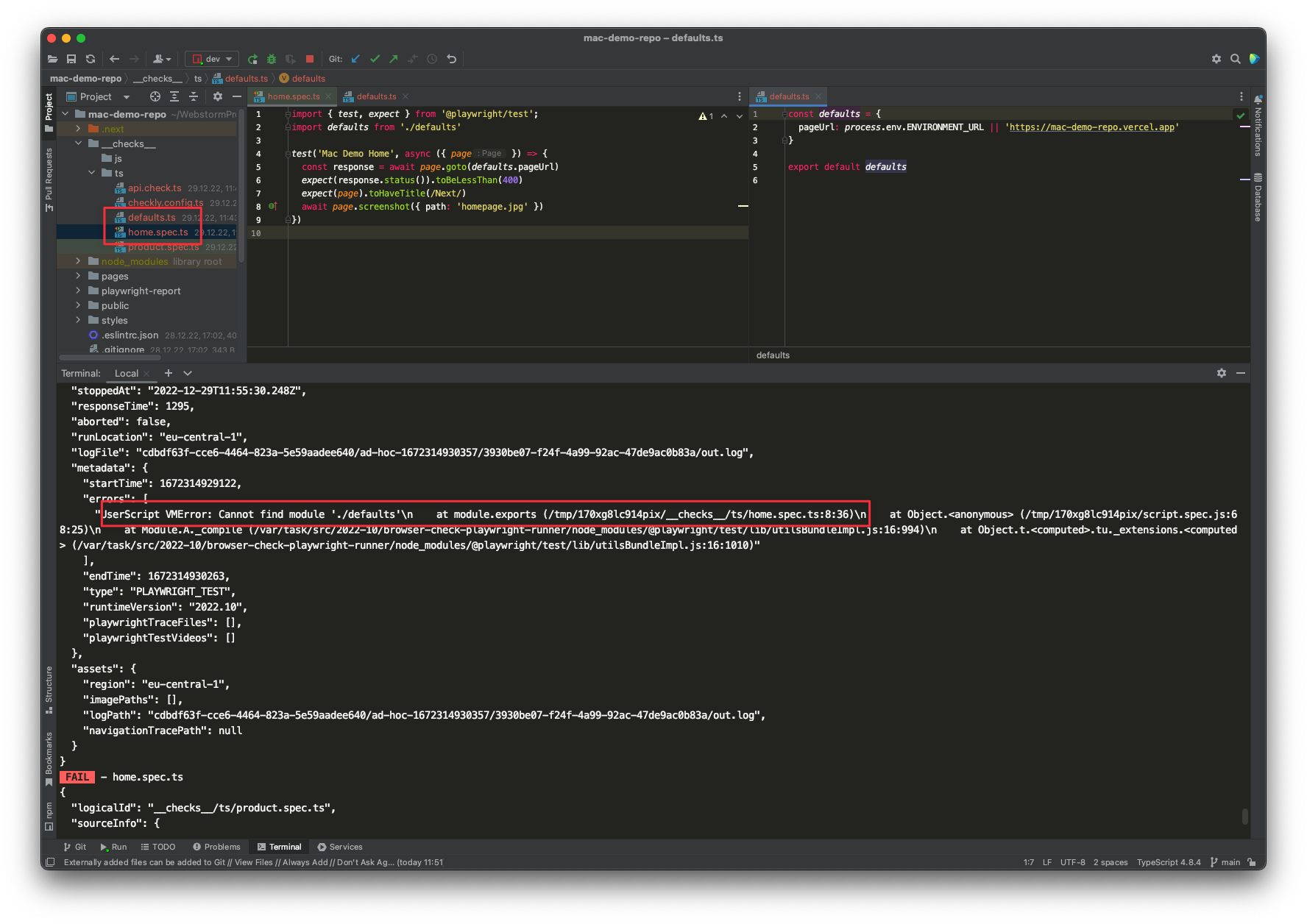Hide the Terminal panel
The height and width of the screenshot is (924, 1307).
[x=1241, y=374]
